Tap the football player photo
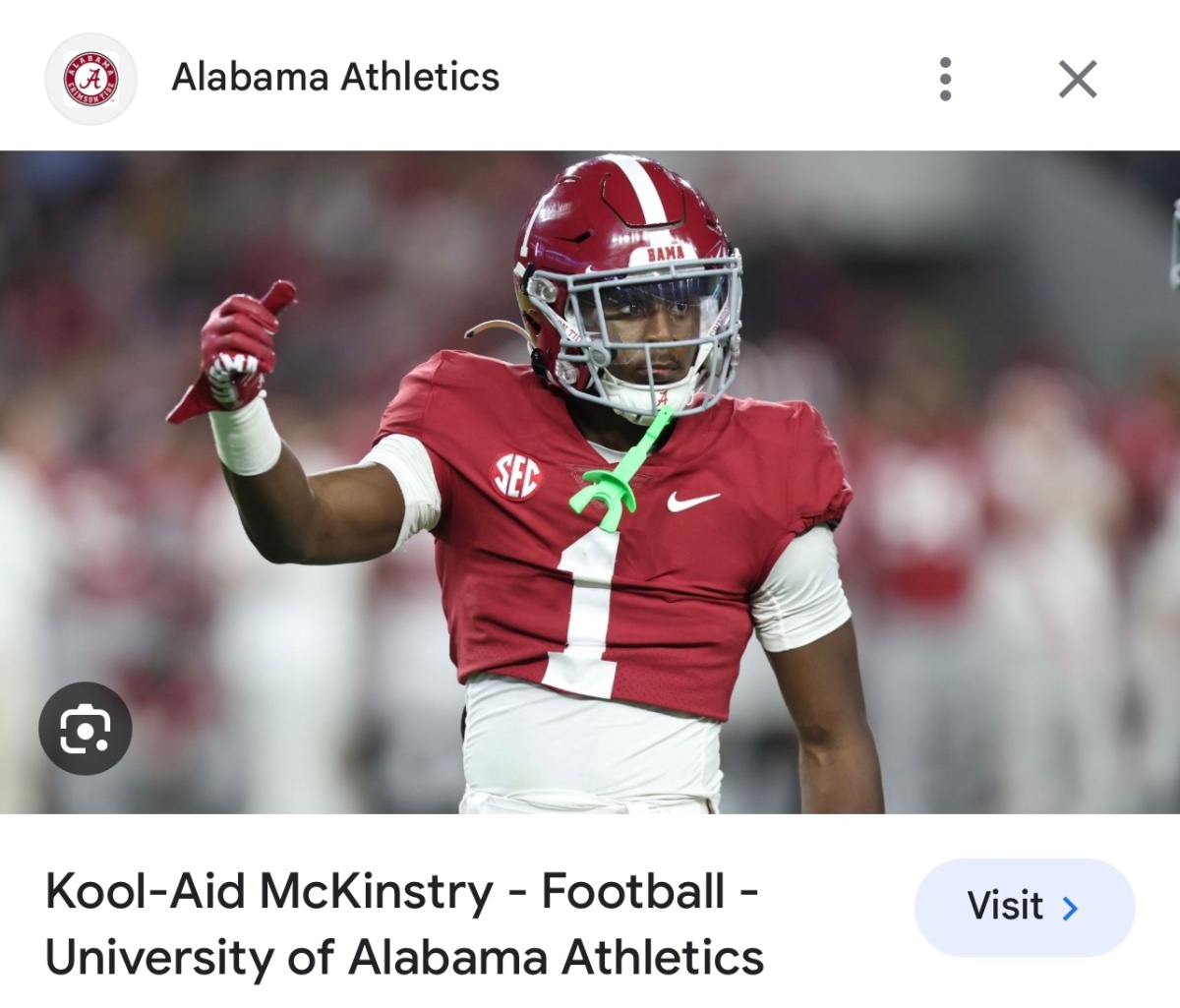This screenshot has height=1008, width=1180. click(x=590, y=482)
